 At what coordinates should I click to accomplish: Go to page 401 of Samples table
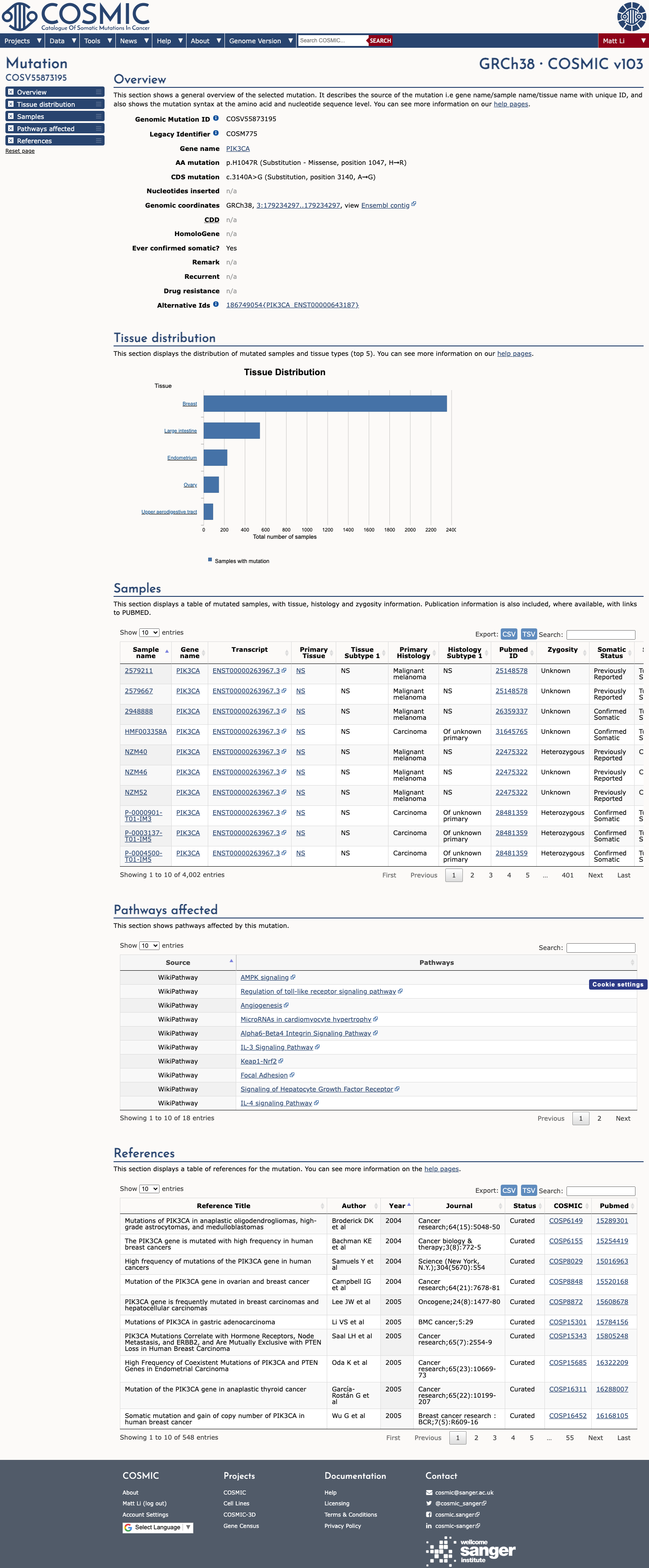[567, 875]
